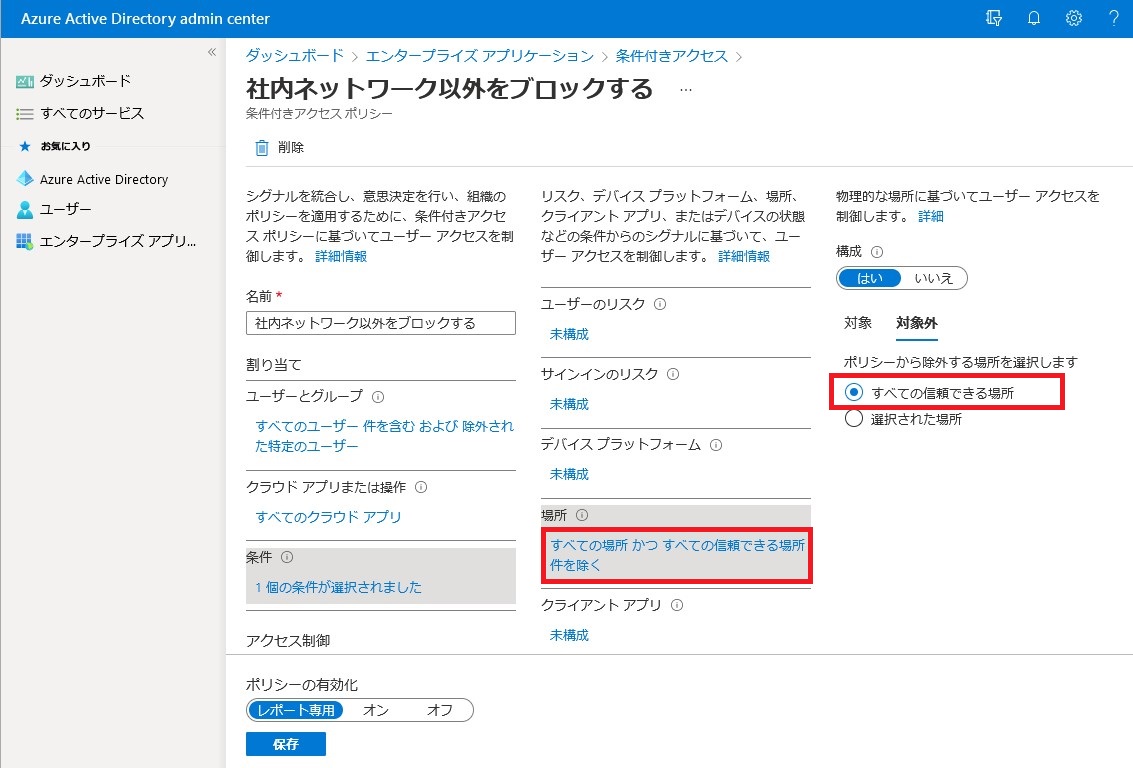Open the settings gear in header

[1074, 18]
